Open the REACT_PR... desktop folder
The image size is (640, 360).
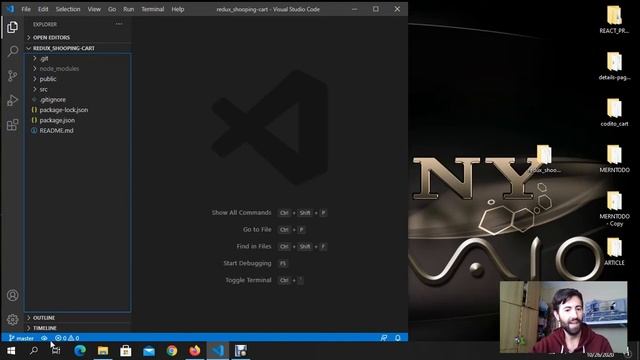pos(614,20)
